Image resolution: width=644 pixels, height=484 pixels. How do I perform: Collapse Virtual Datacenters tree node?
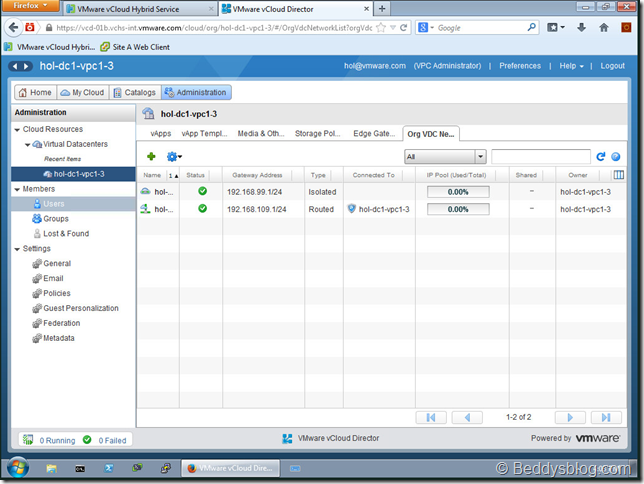coord(28,145)
